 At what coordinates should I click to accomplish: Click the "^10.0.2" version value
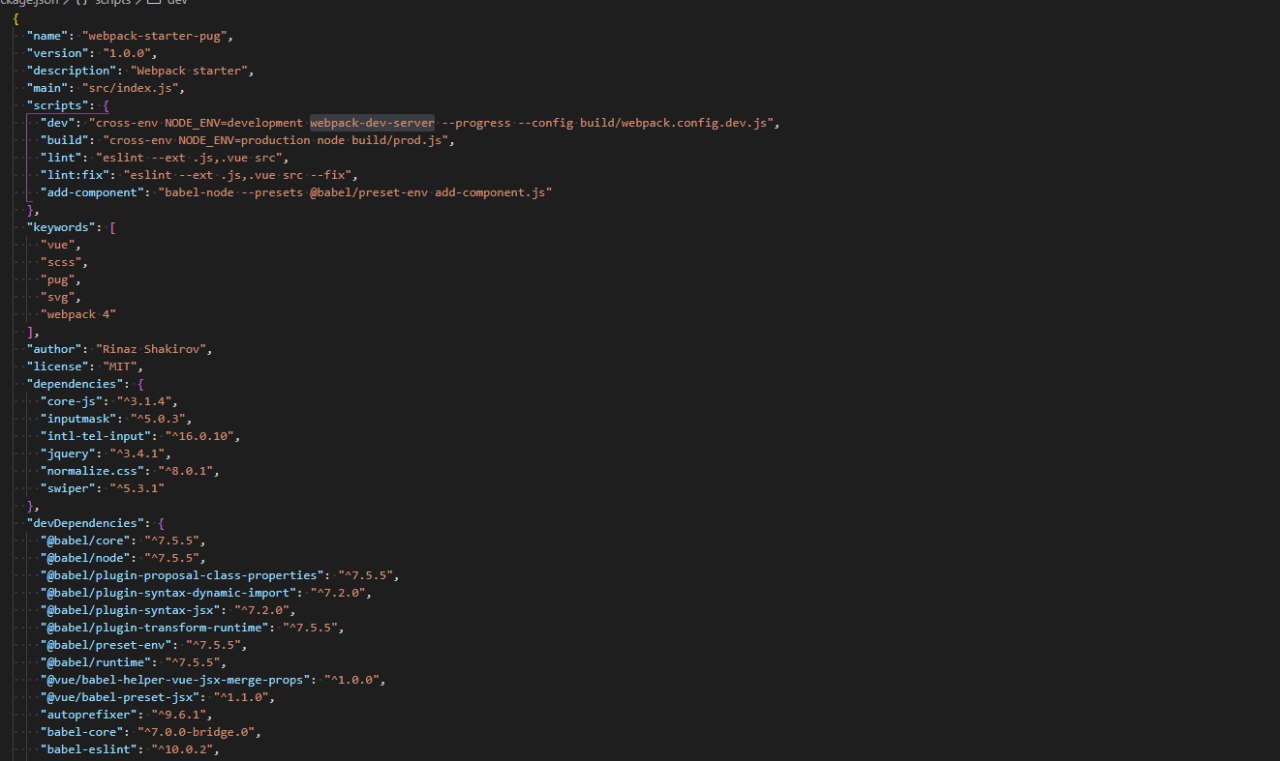(182, 749)
